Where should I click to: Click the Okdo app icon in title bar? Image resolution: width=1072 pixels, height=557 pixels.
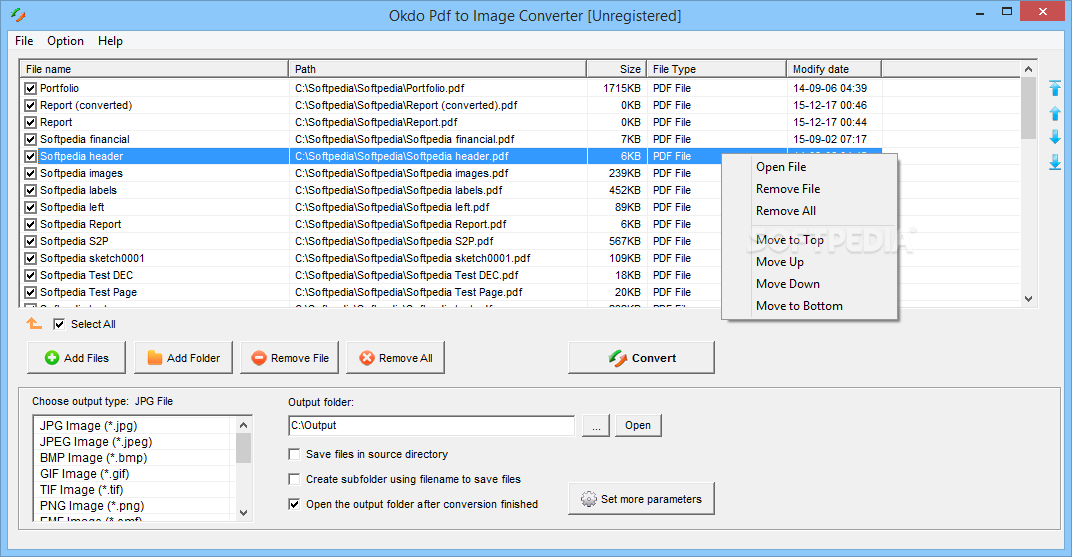[18, 15]
